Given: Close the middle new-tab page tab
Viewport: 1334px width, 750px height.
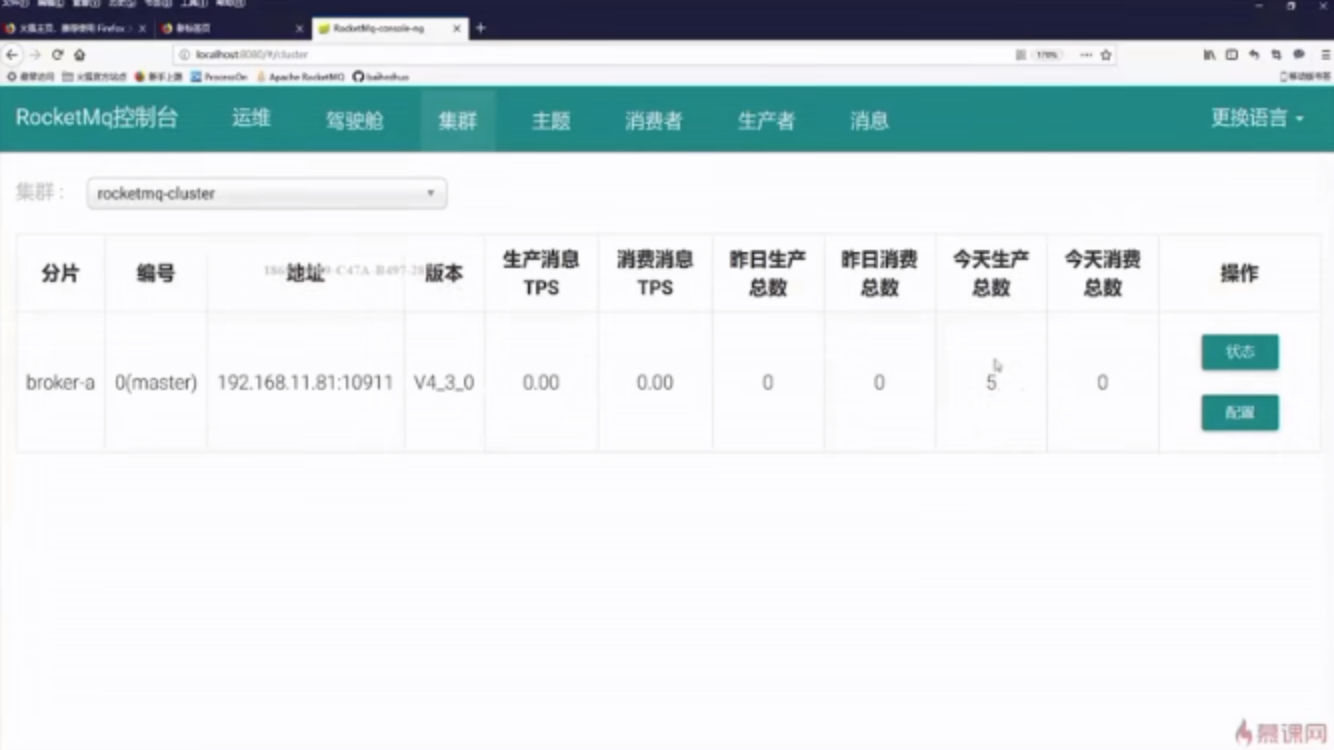Looking at the screenshot, I should tap(299, 29).
